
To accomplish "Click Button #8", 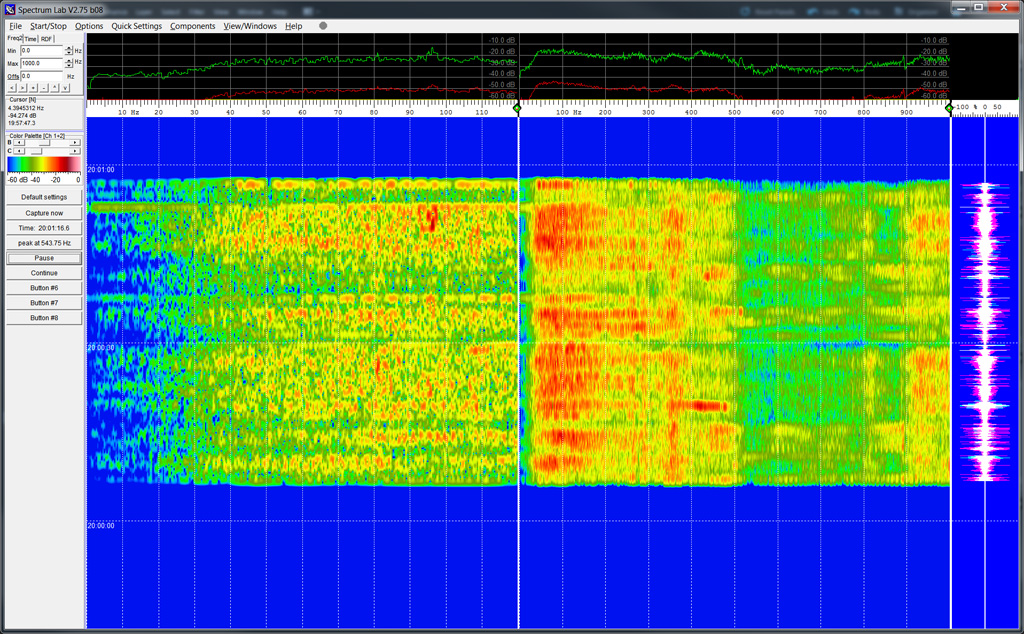I will tap(44, 318).
